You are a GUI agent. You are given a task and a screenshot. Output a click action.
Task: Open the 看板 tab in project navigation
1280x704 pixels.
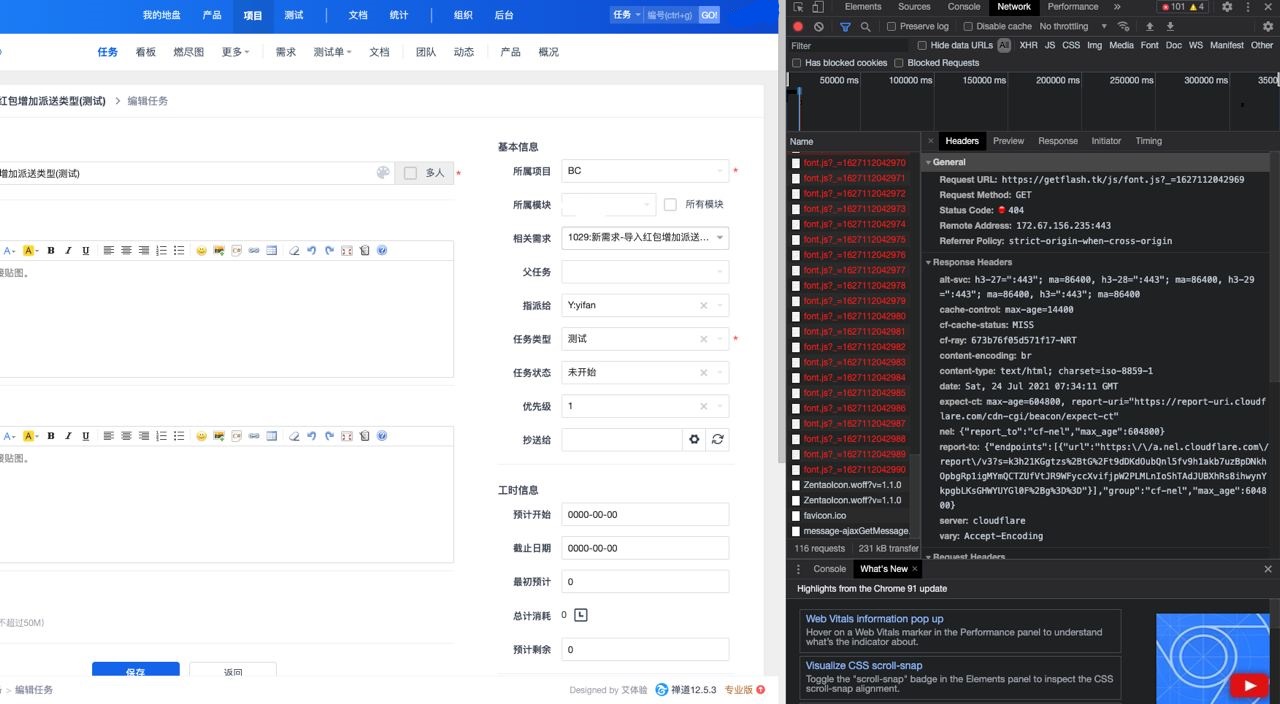pos(146,52)
